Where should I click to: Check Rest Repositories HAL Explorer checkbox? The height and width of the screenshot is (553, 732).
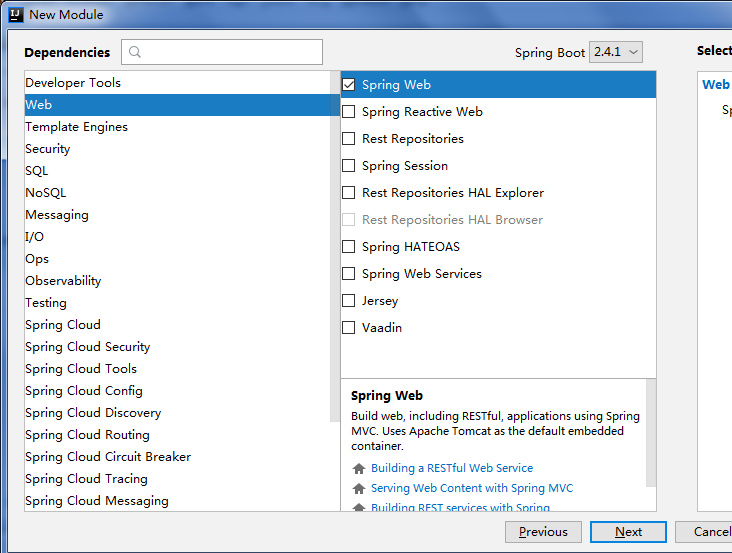tap(349, 193)
